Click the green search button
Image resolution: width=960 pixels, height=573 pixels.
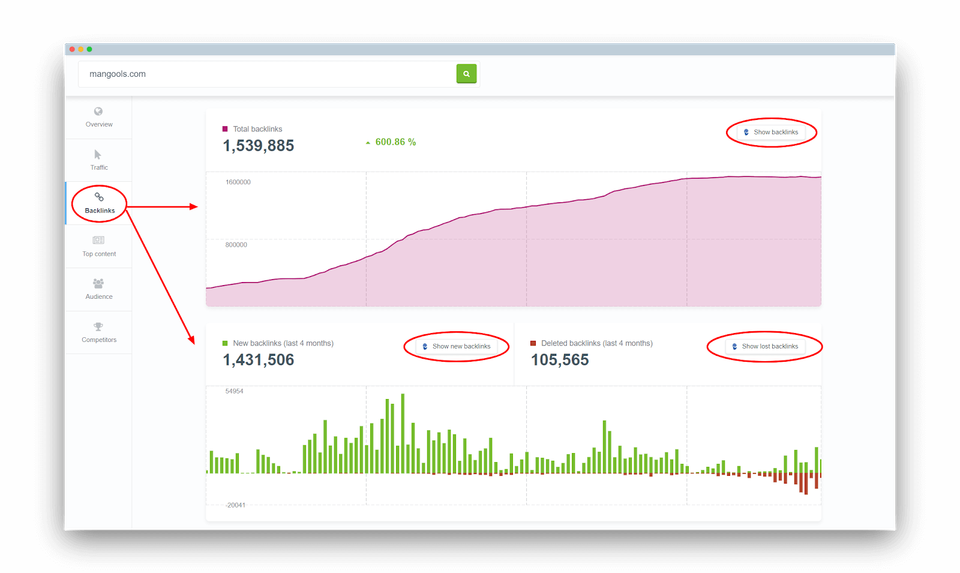[466, 74]
